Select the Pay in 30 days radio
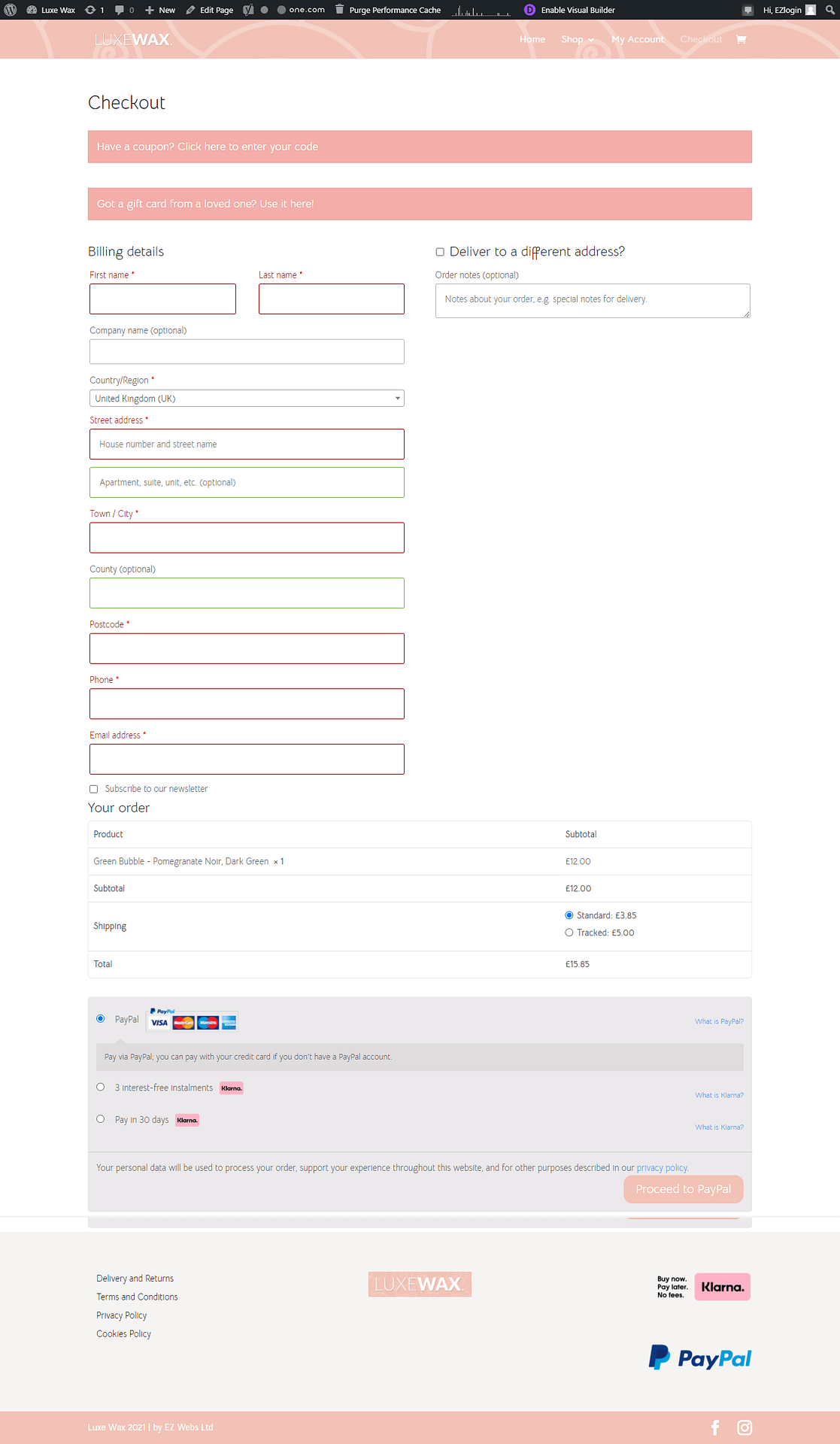This screenshot has width=840, height=1444. coord(101,1119)
